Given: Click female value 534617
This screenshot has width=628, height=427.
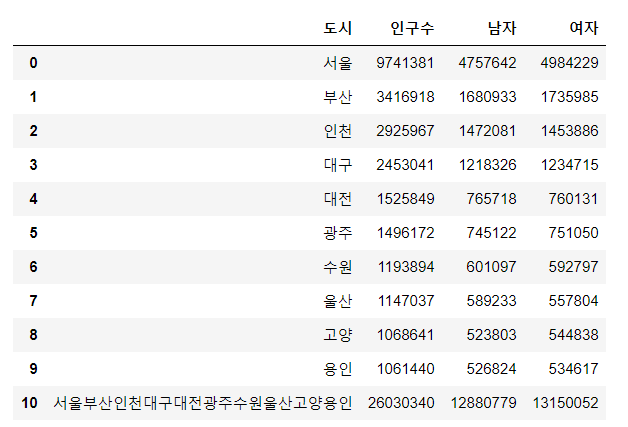Looking at the screenshot, I should point(573,369).
